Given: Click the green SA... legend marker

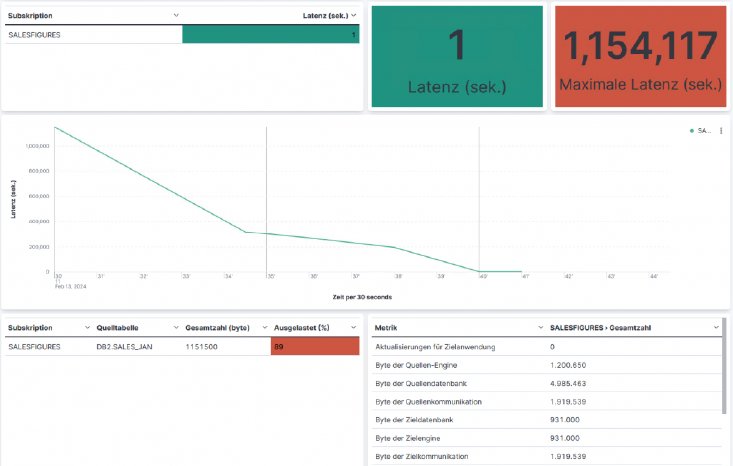Looking at the screenshot, I should (x=691, y=131).
